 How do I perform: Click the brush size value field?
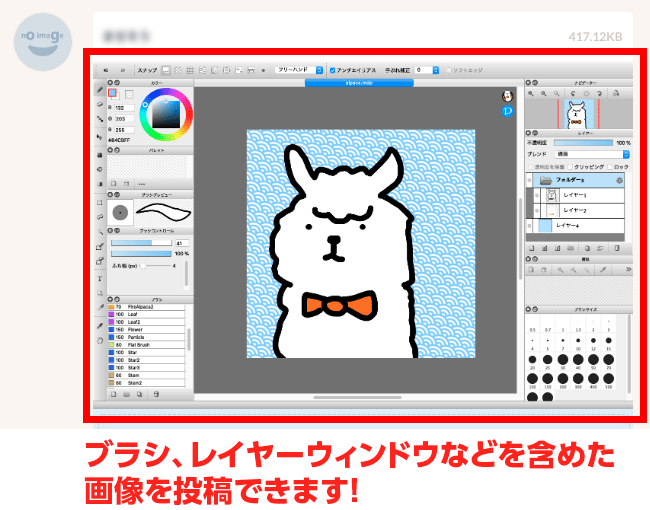point(182,243)
